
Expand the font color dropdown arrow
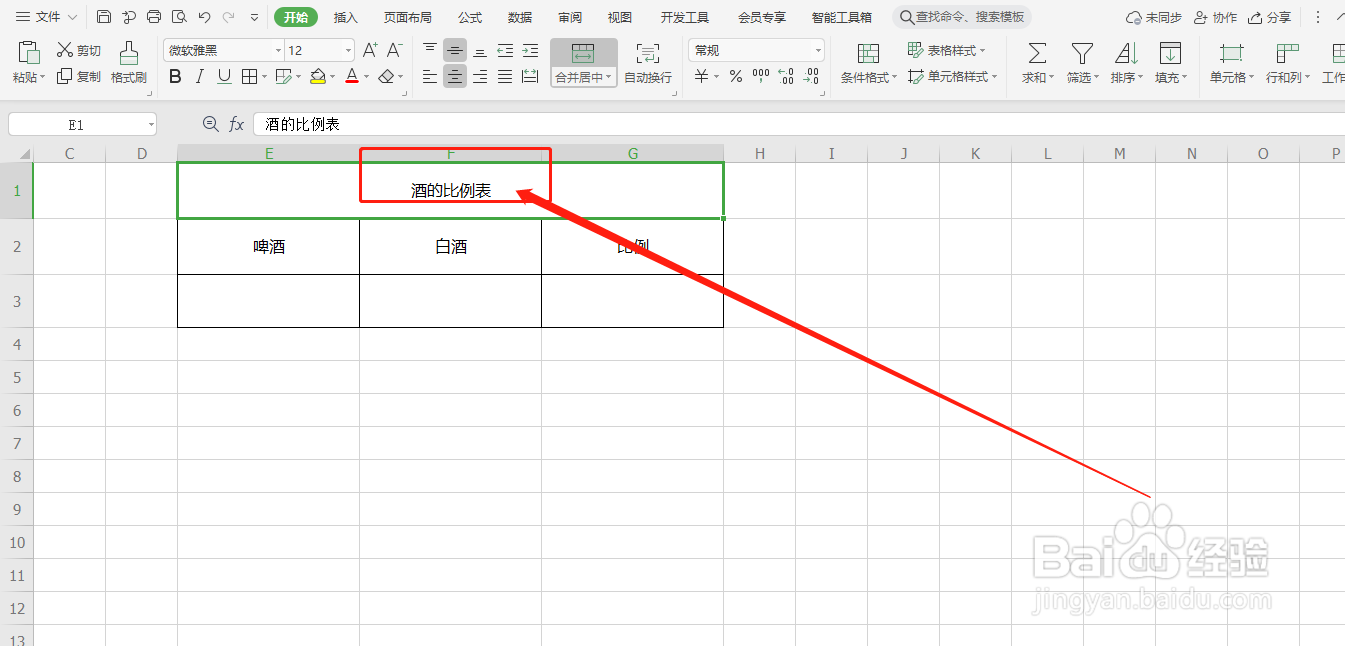367,76
